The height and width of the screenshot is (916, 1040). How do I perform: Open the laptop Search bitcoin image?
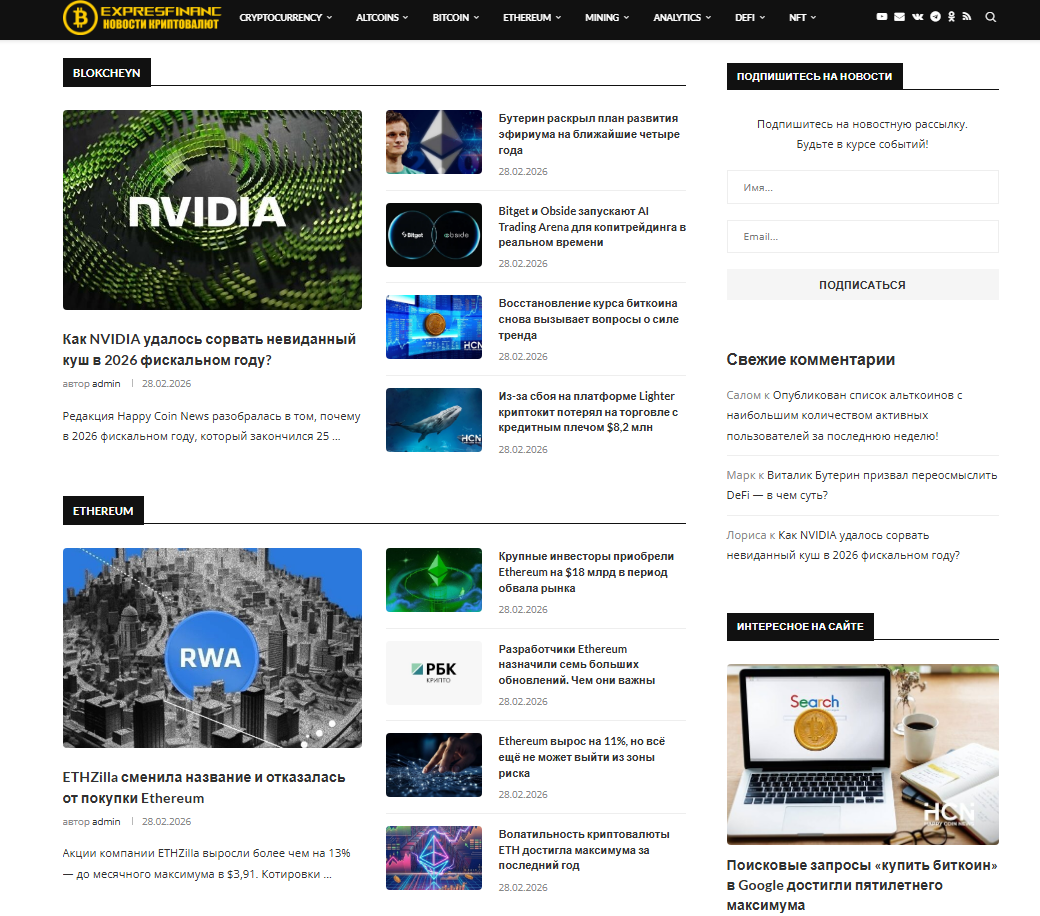pos(862,754)
